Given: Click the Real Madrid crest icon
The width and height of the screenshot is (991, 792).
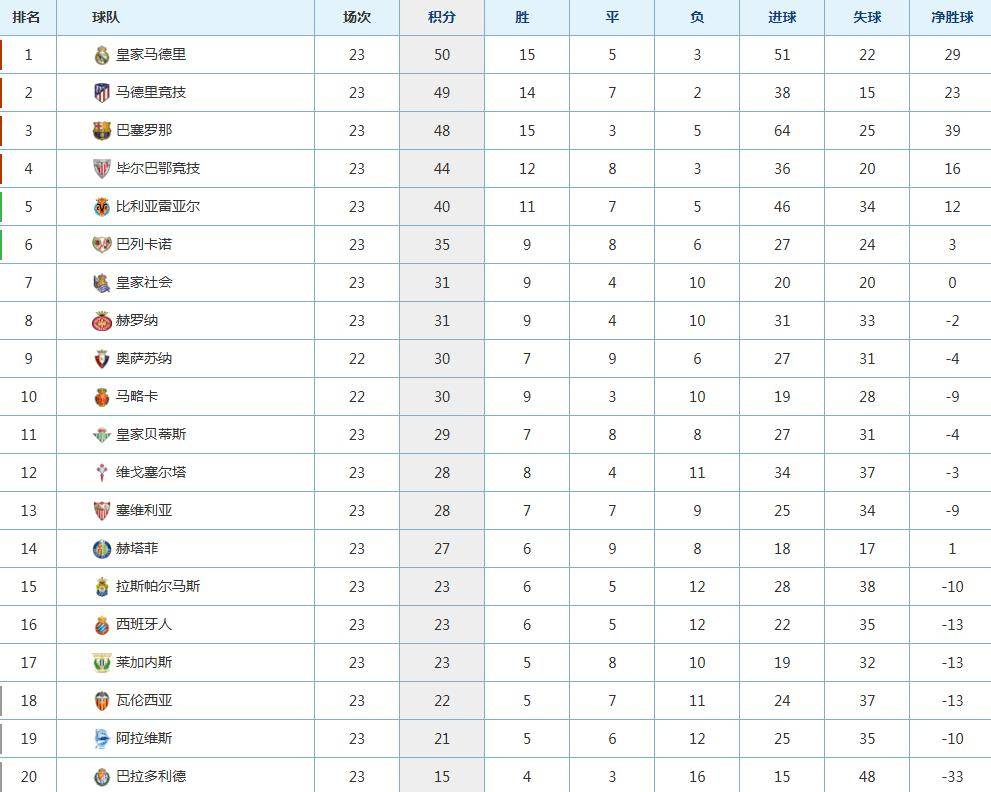Looking at the screenshot, I should (102, 55).
